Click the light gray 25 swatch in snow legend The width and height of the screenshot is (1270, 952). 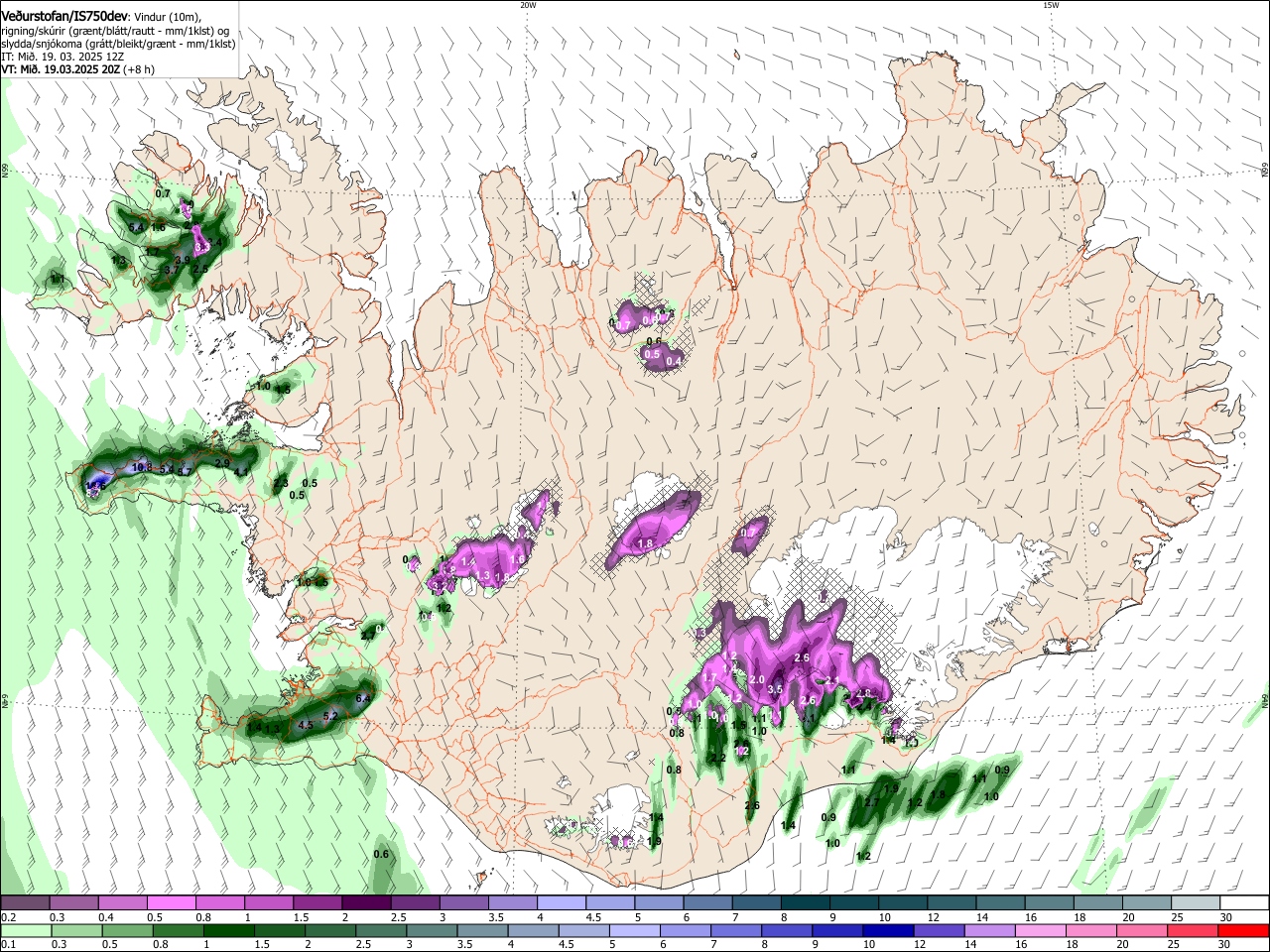pyautogui.click(x=1195, y=903)
